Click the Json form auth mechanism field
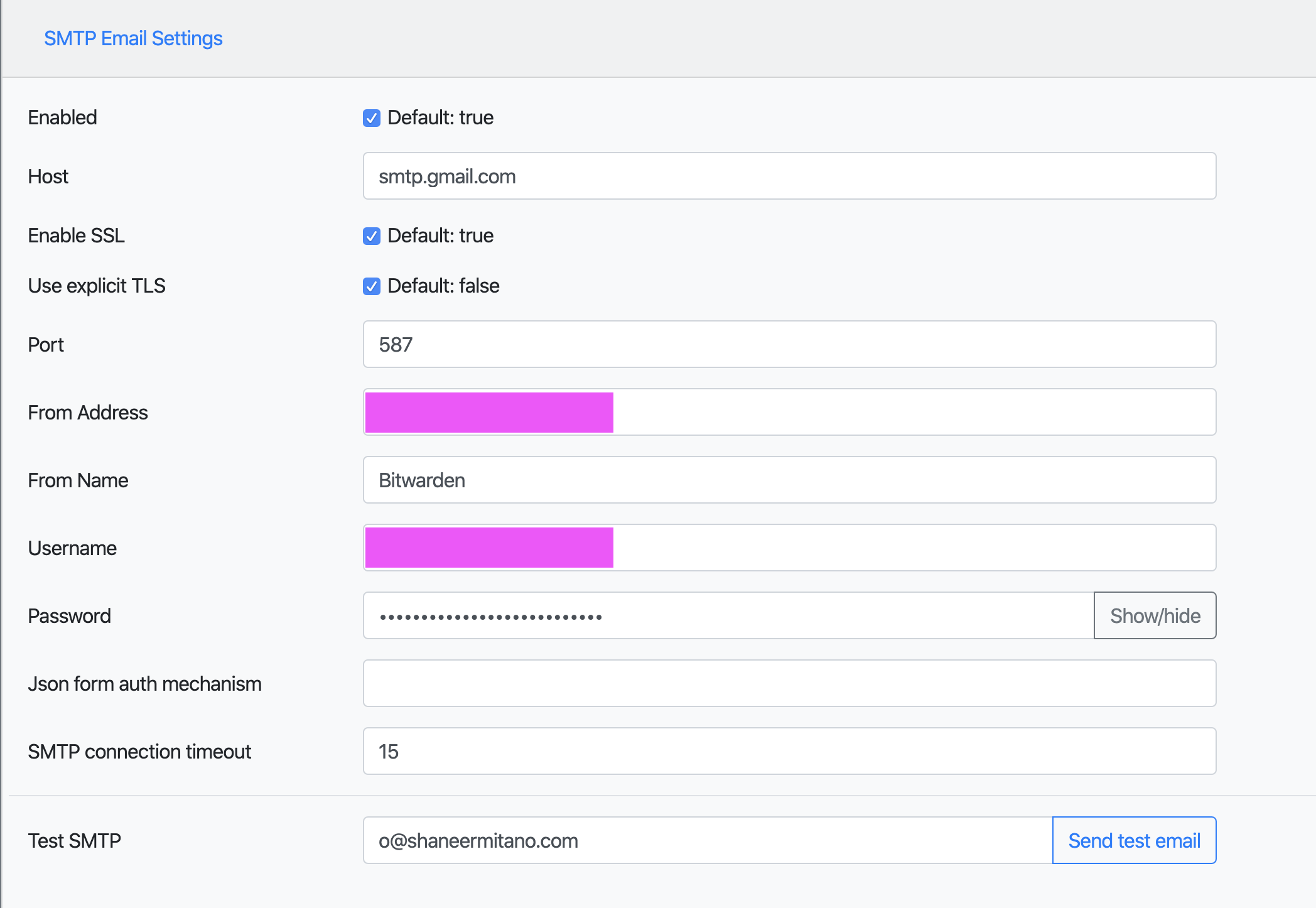This screenshot has height=908, width=1316. click(789, 684)
